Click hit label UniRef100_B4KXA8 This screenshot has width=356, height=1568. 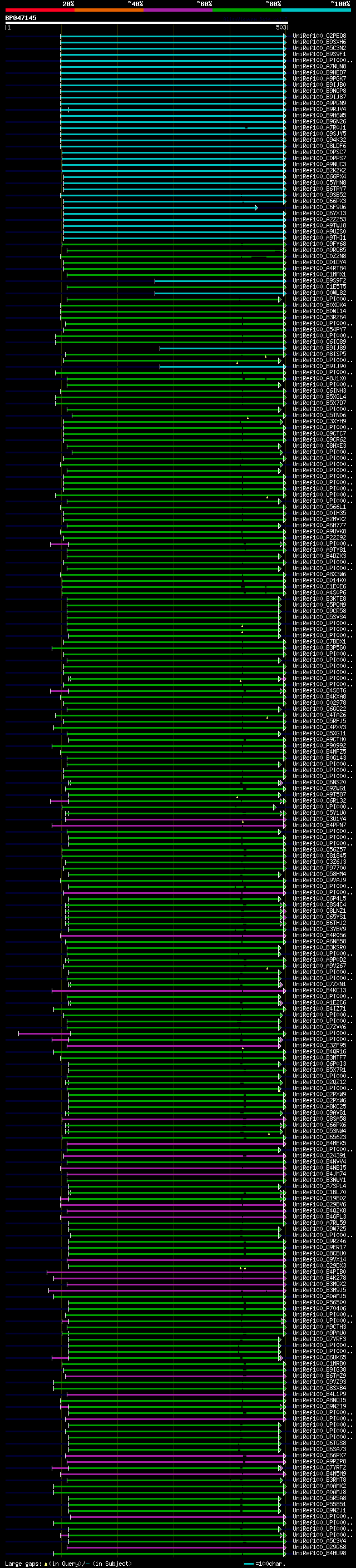tap(319, 696)
